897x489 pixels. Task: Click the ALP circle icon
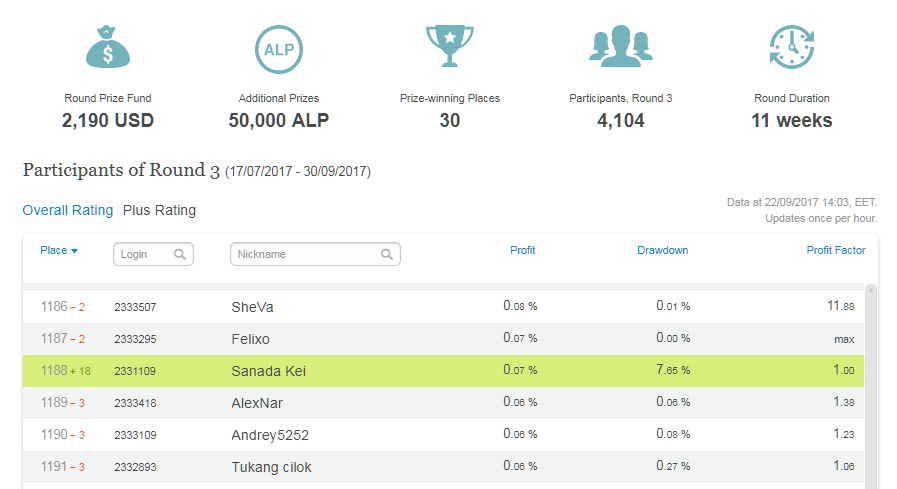point(279,49)
